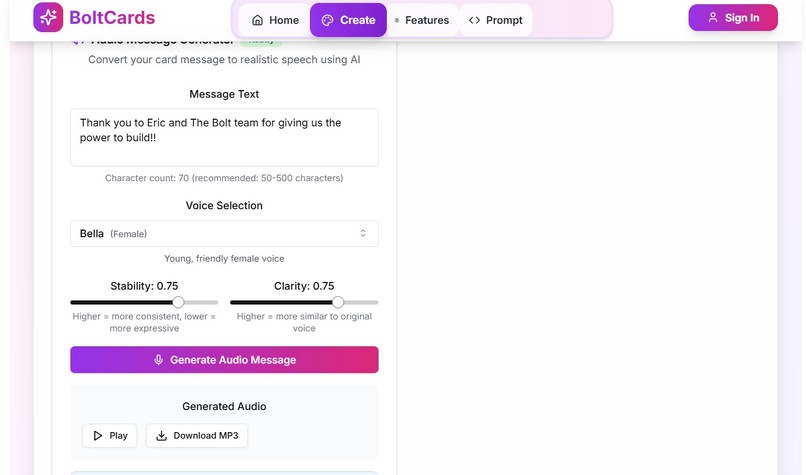Click the palette icon in Create tab

pyautogui.click(x=327, y=20)
